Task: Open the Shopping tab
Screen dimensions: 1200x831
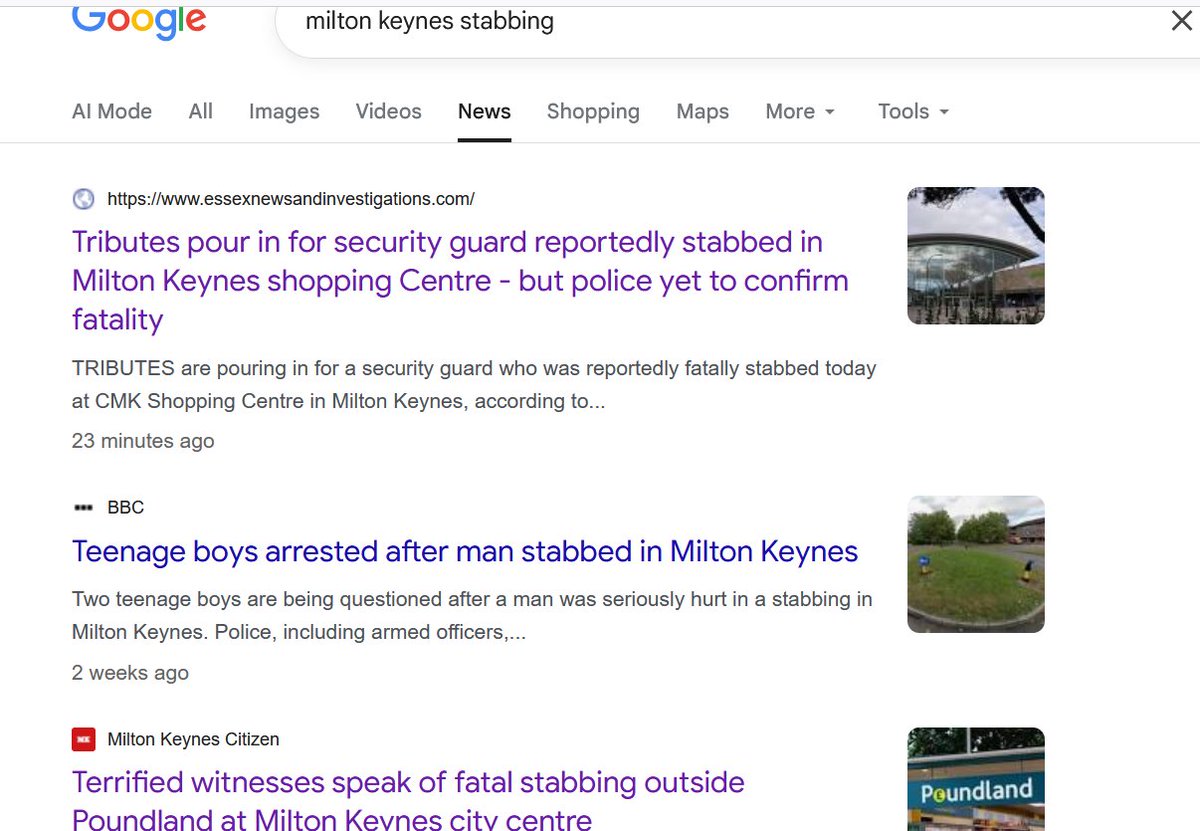Action: pyautogui.click(x=593, y=111)
